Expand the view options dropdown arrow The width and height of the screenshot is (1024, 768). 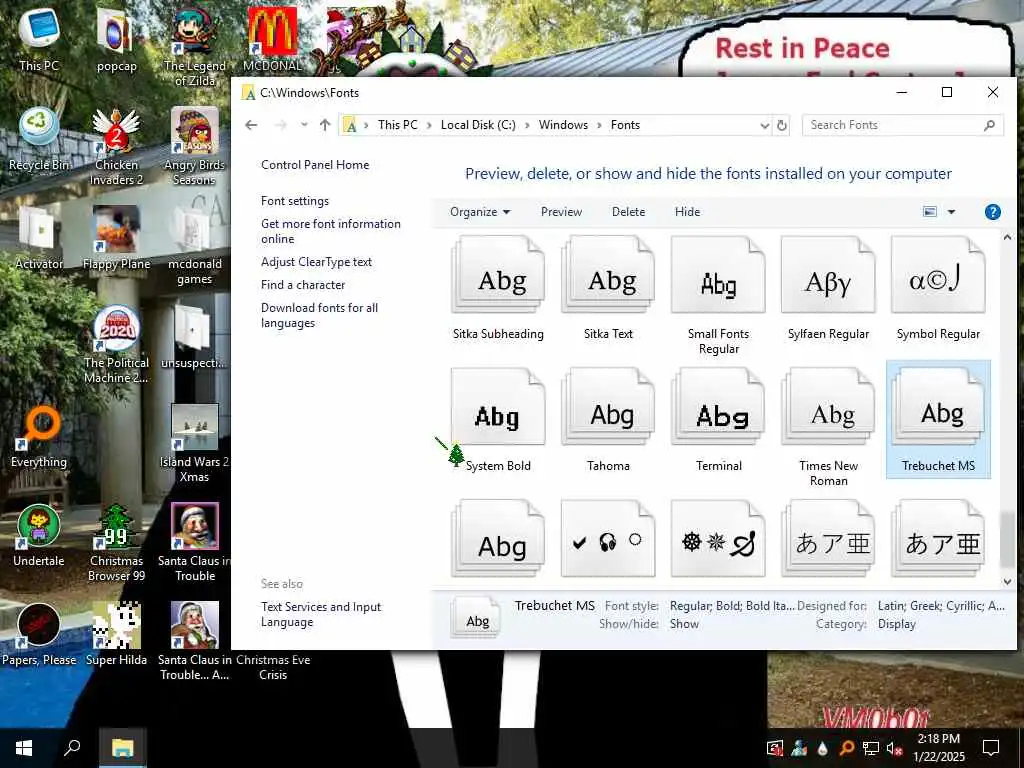click(951, 212)
